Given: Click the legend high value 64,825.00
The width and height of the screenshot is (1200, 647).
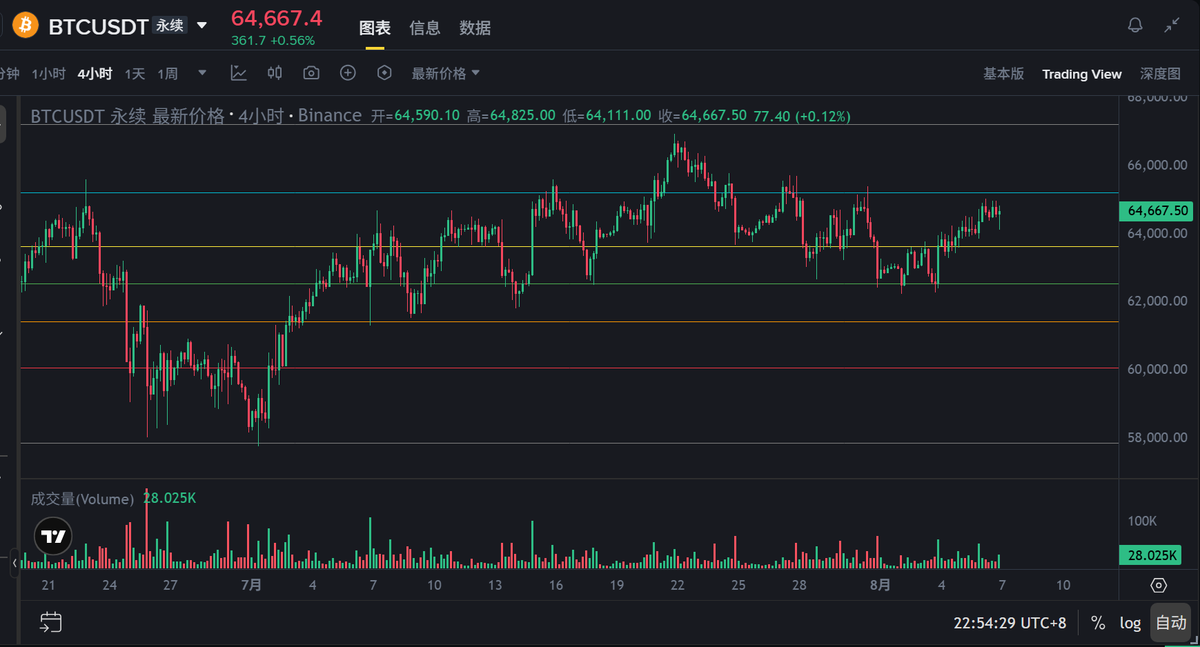Looking at the screenshot, I should (x=524, y=116).
